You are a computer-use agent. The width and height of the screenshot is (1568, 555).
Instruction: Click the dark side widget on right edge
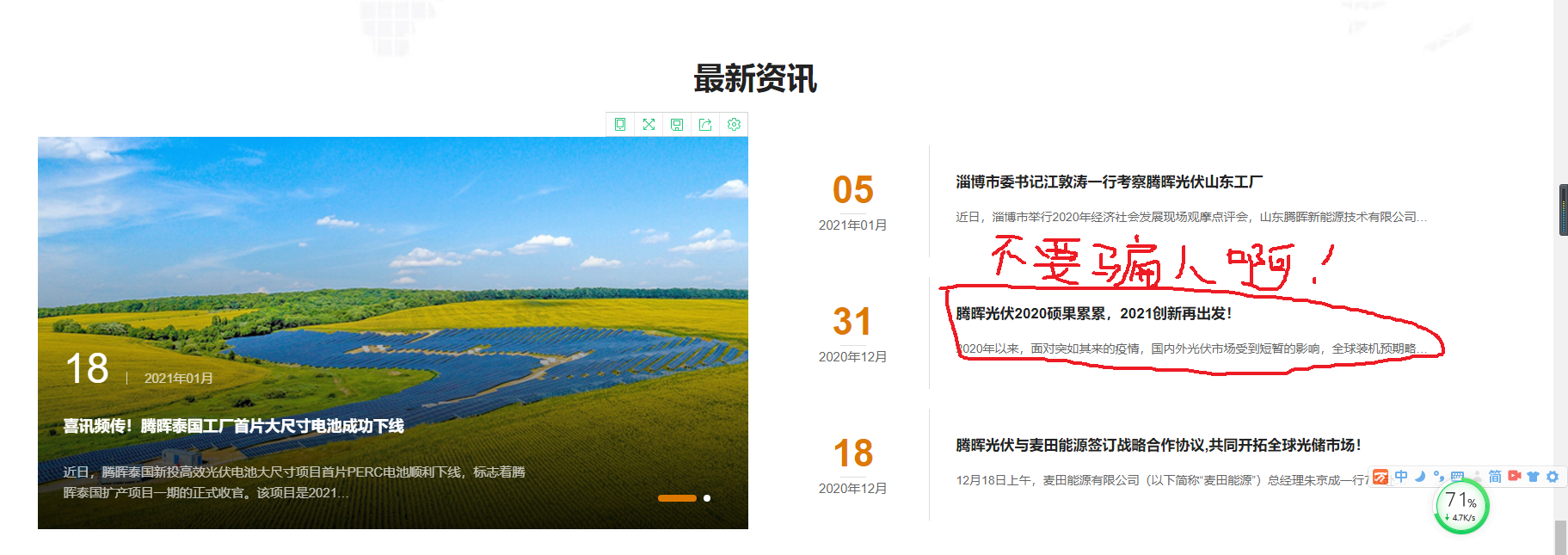(x=1563, y=209)
